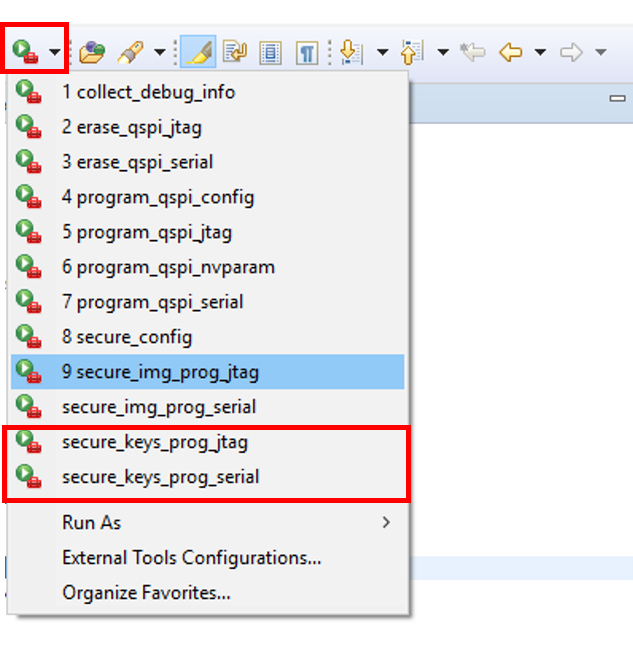
Task: Click icon beside program_qspi_config
Action: [x=28, y=196]
